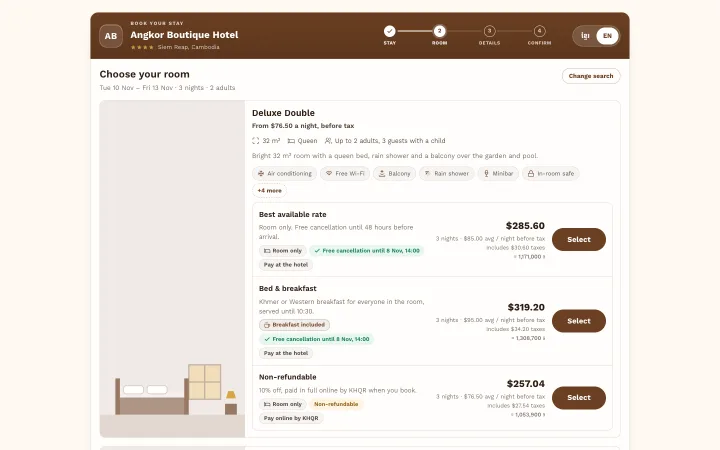
Task: Go to step 3 Details indicator
Action: (x=489, y=31)
